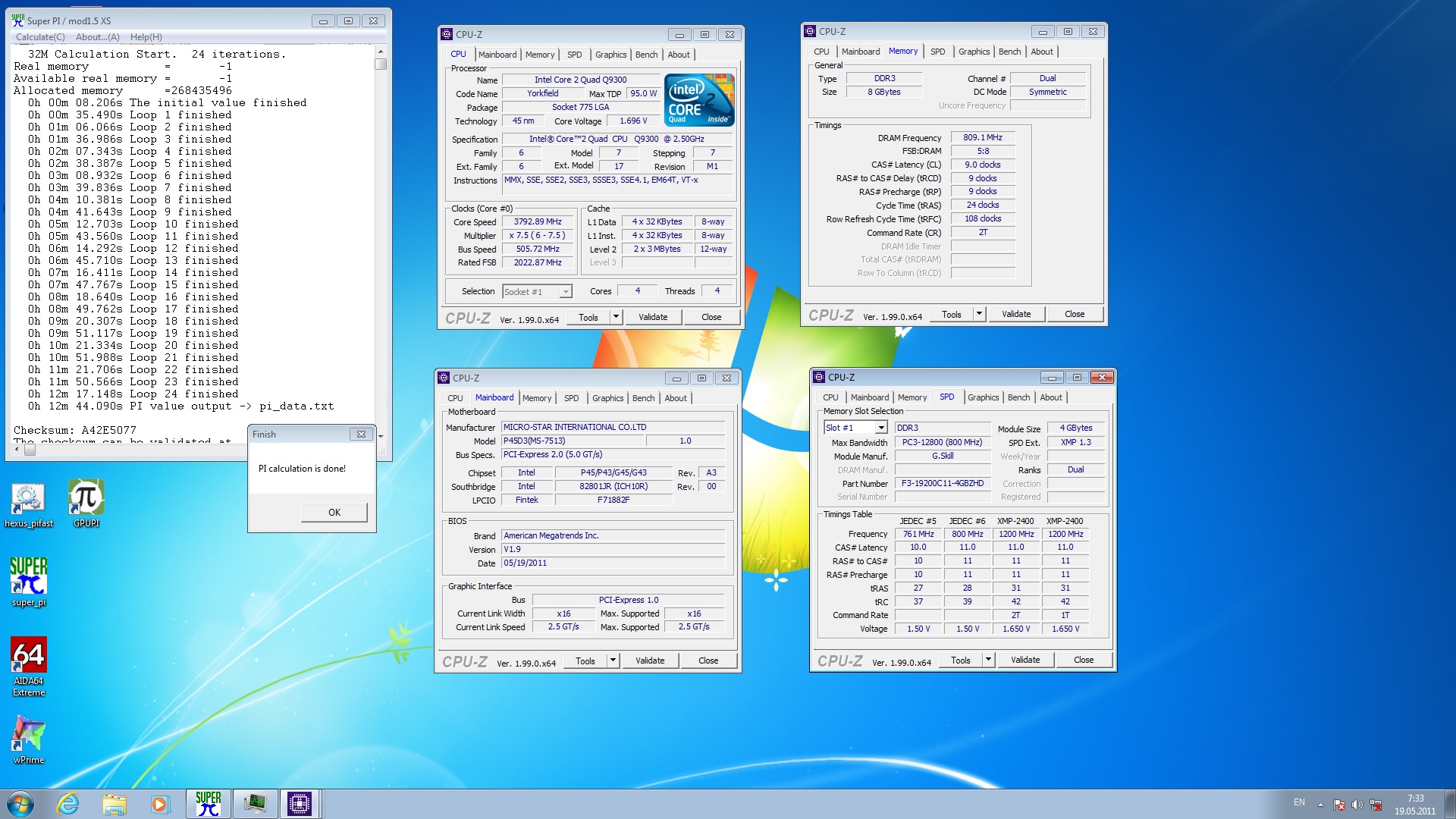Click Super PI vertical scrollbar up arrow

(381, 52)
